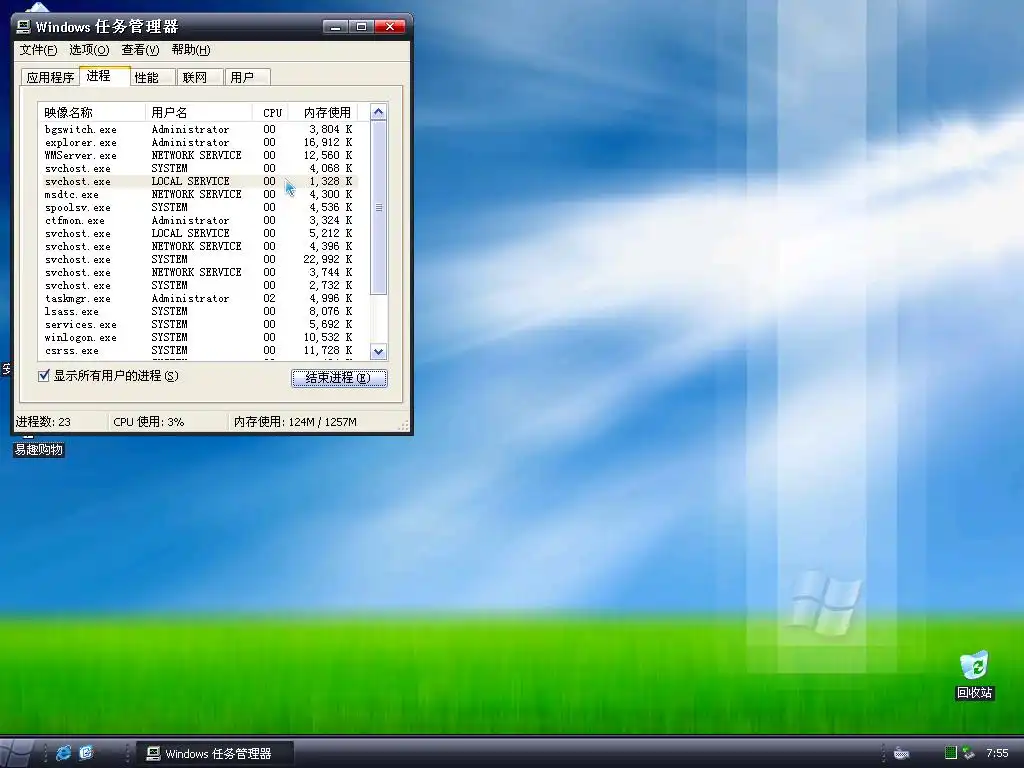Click the system clock showing 7:55
Image resolution: width=1024 pixels, height=768 pixels.
pos(997,754)
